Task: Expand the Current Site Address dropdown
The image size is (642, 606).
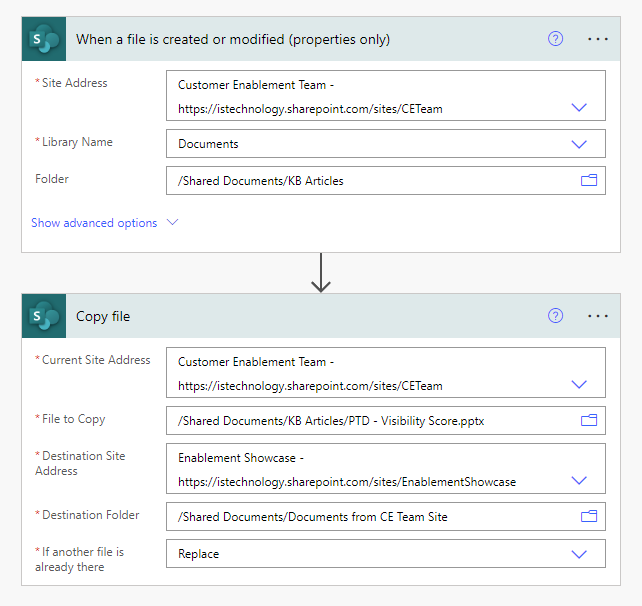Action: [579, 384]
